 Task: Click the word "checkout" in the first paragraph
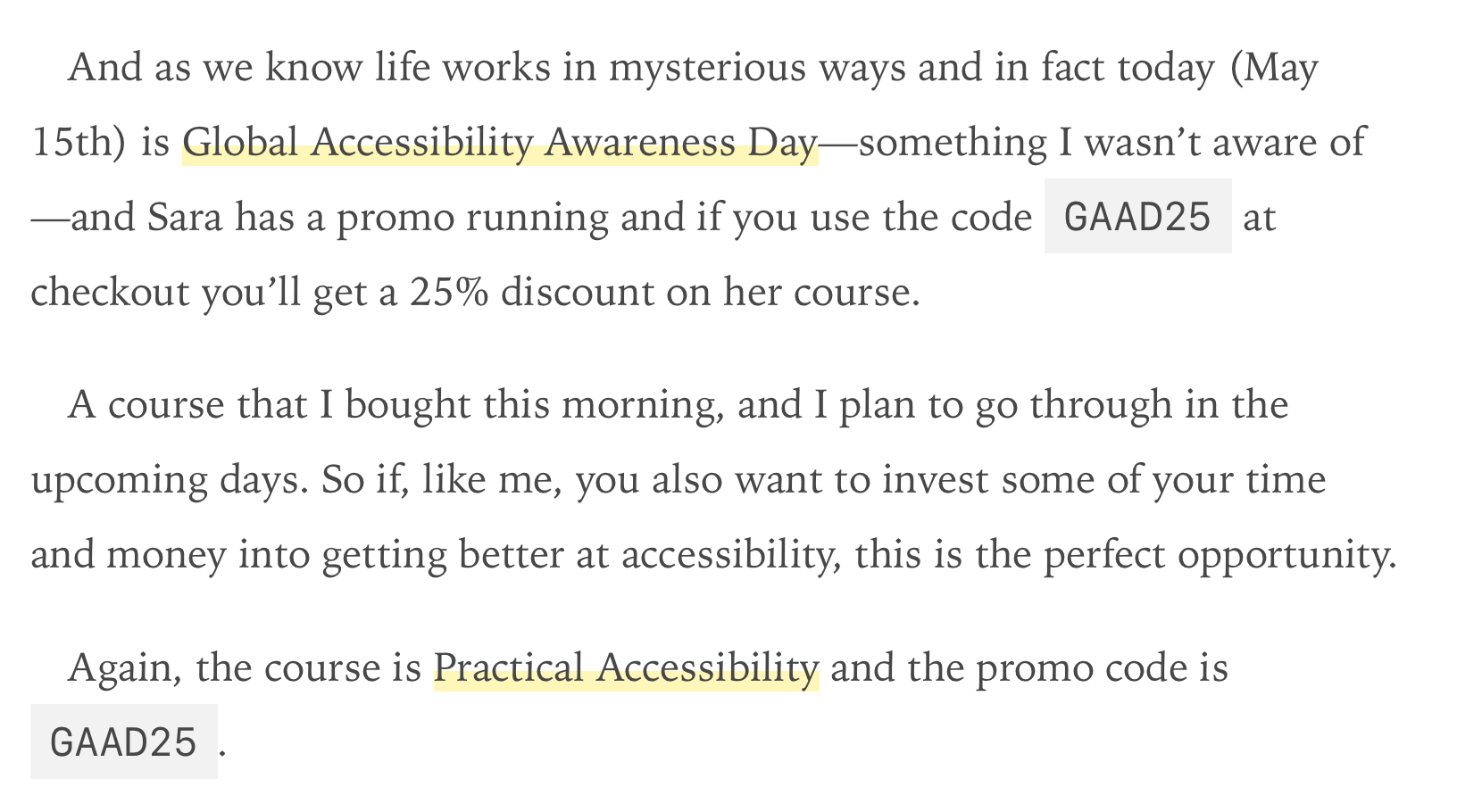tap(110, 293)
